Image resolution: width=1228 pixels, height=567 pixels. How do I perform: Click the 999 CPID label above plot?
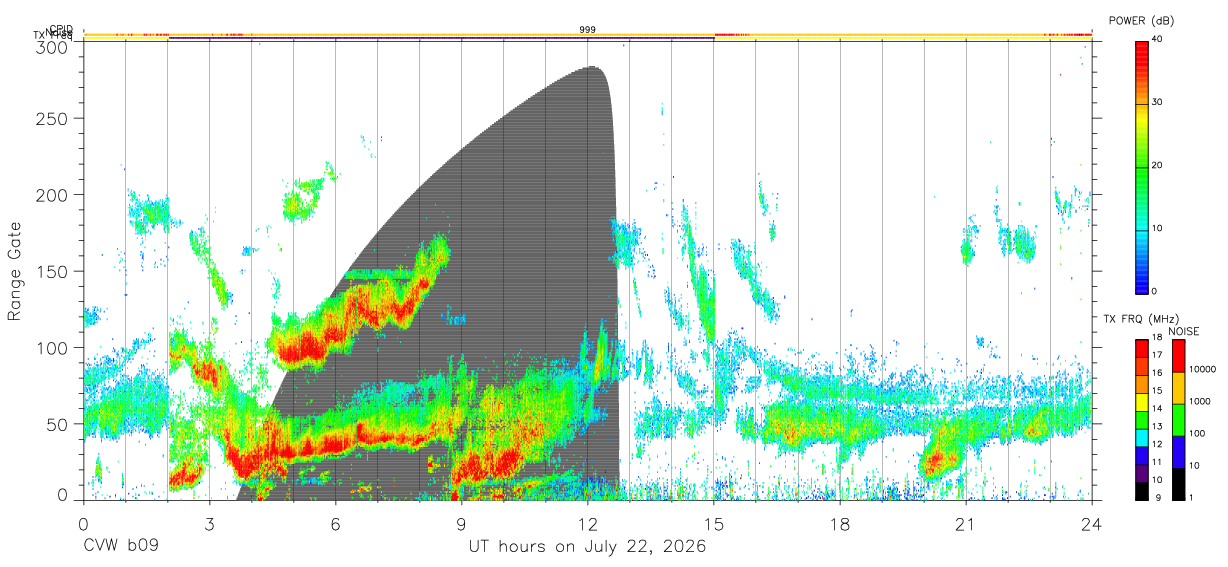pos(588,30)
